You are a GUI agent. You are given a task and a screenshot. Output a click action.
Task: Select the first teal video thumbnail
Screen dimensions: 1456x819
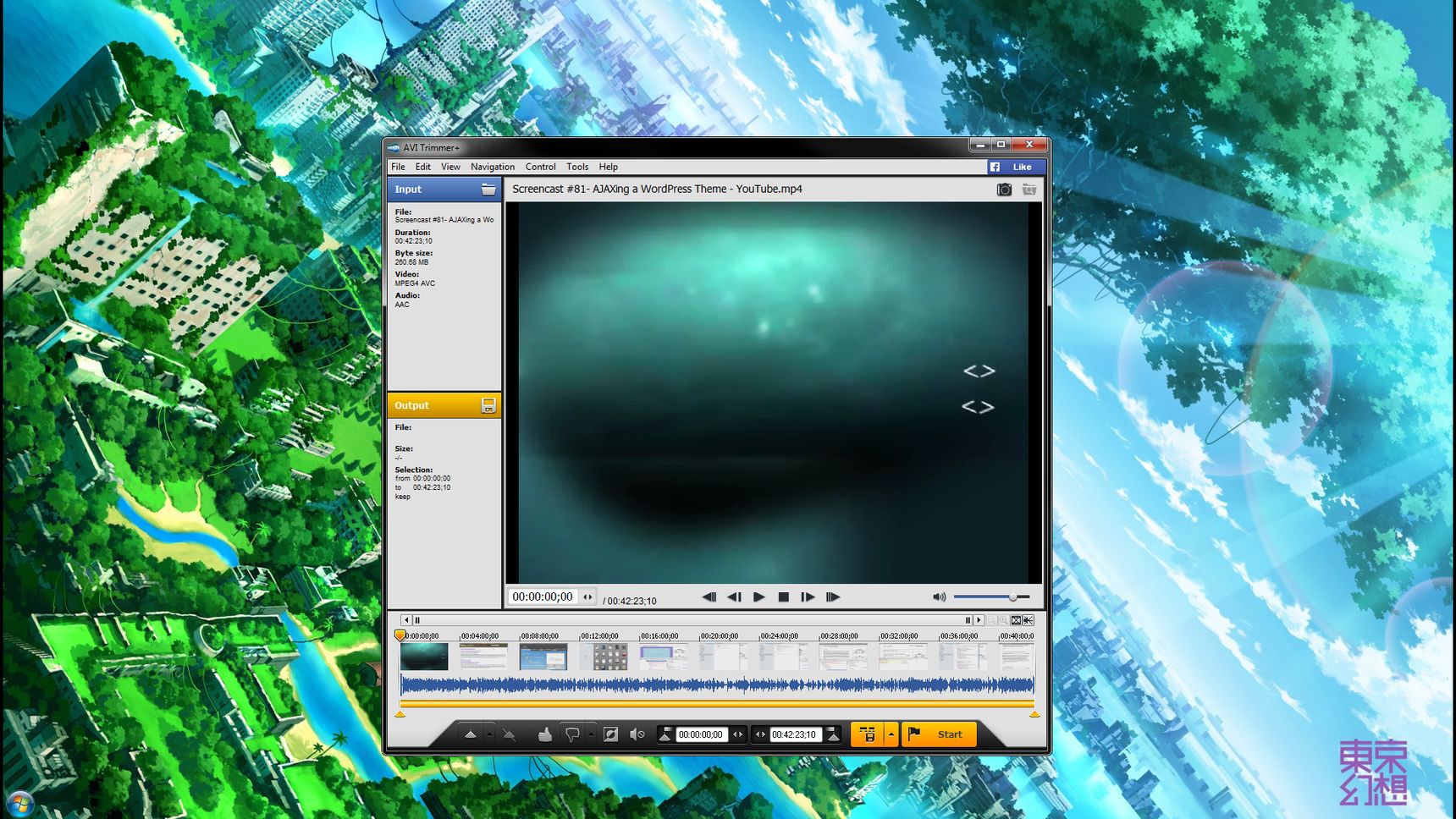[x=424, y=657]
